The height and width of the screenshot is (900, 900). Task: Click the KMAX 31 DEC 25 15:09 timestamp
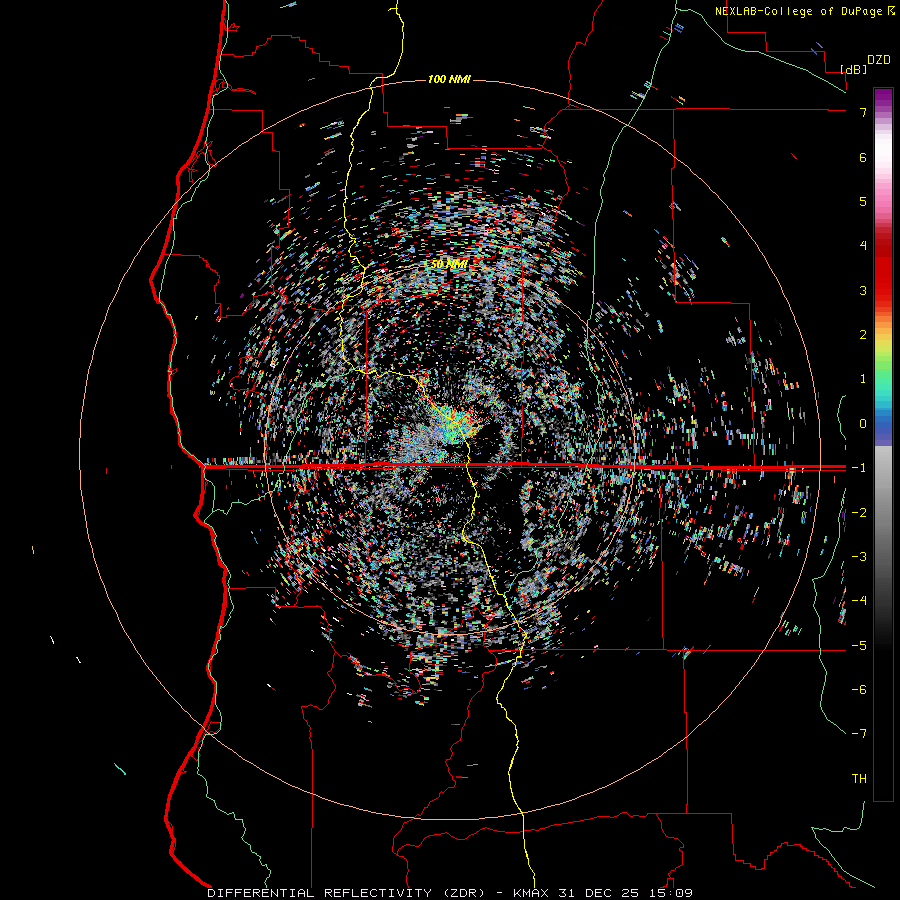[603, 893]
